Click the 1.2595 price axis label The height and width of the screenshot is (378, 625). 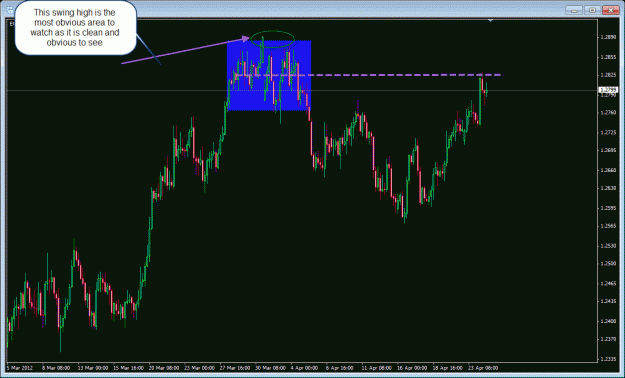pos(608,208)
